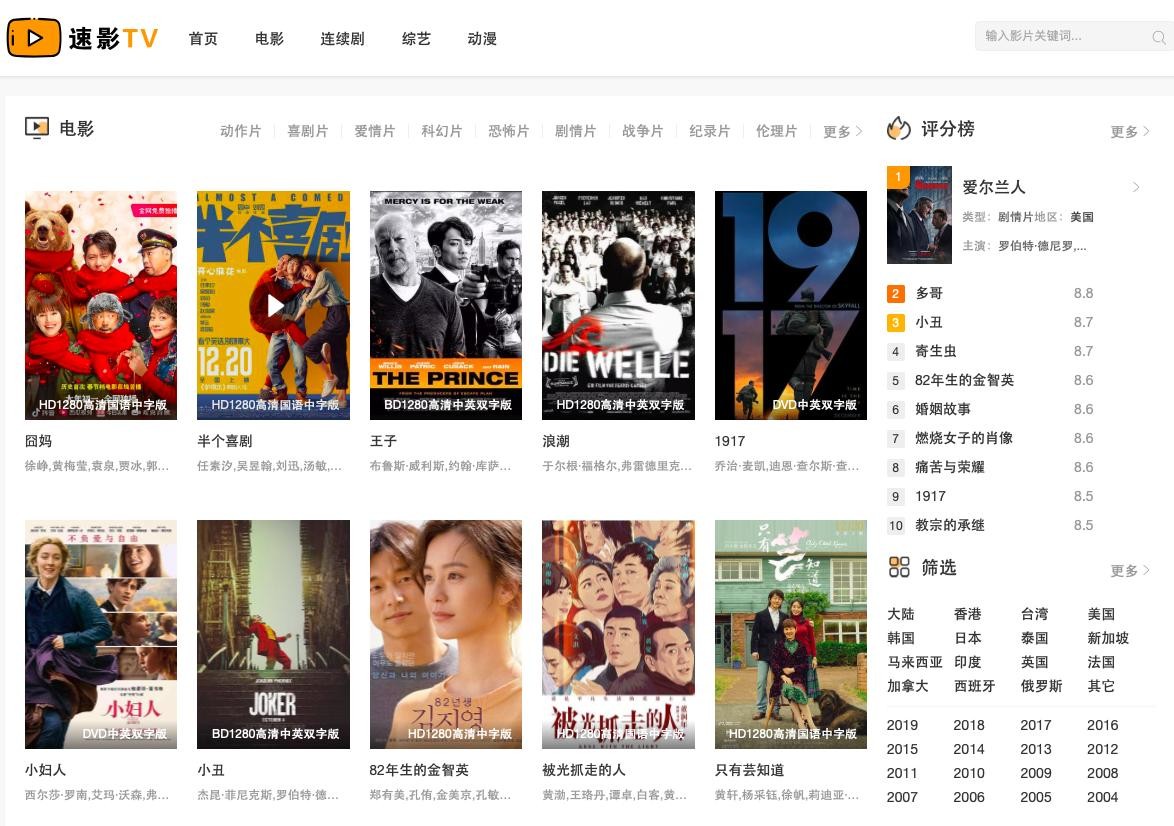This screenshot has width=1174, height=826.
Task: Select the 科幻片 genre filter
Action: click(x=441, y=132)
